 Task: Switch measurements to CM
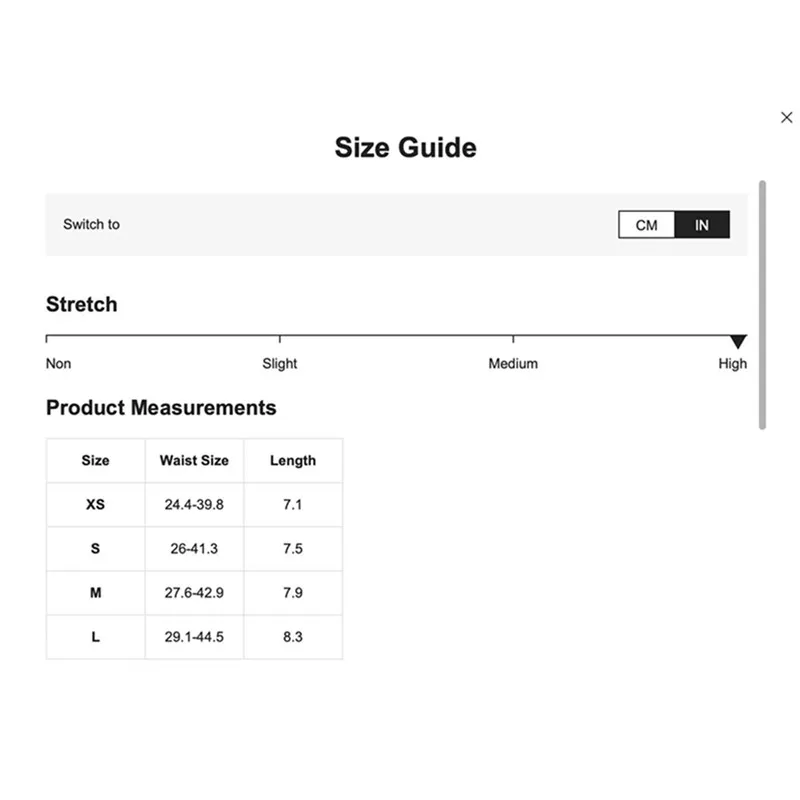pos(647,225)
